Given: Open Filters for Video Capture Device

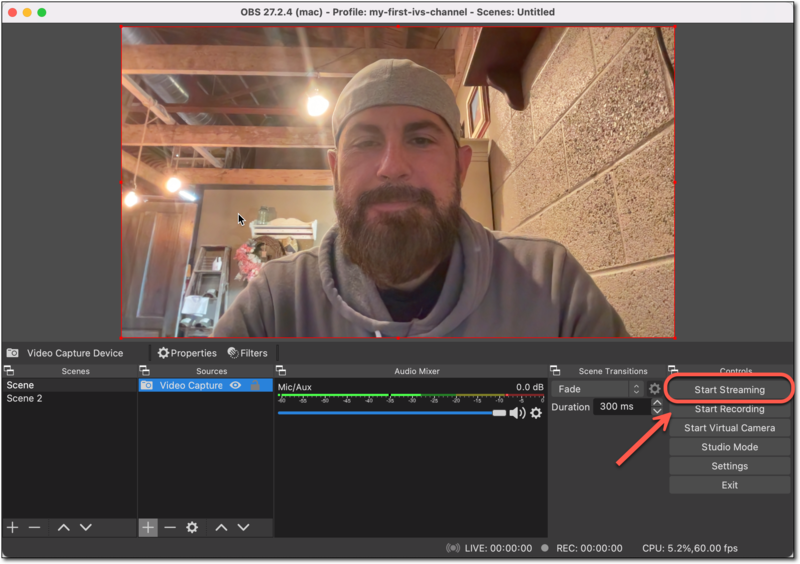Looking at the screenshot, I should (x=247, y=353).
